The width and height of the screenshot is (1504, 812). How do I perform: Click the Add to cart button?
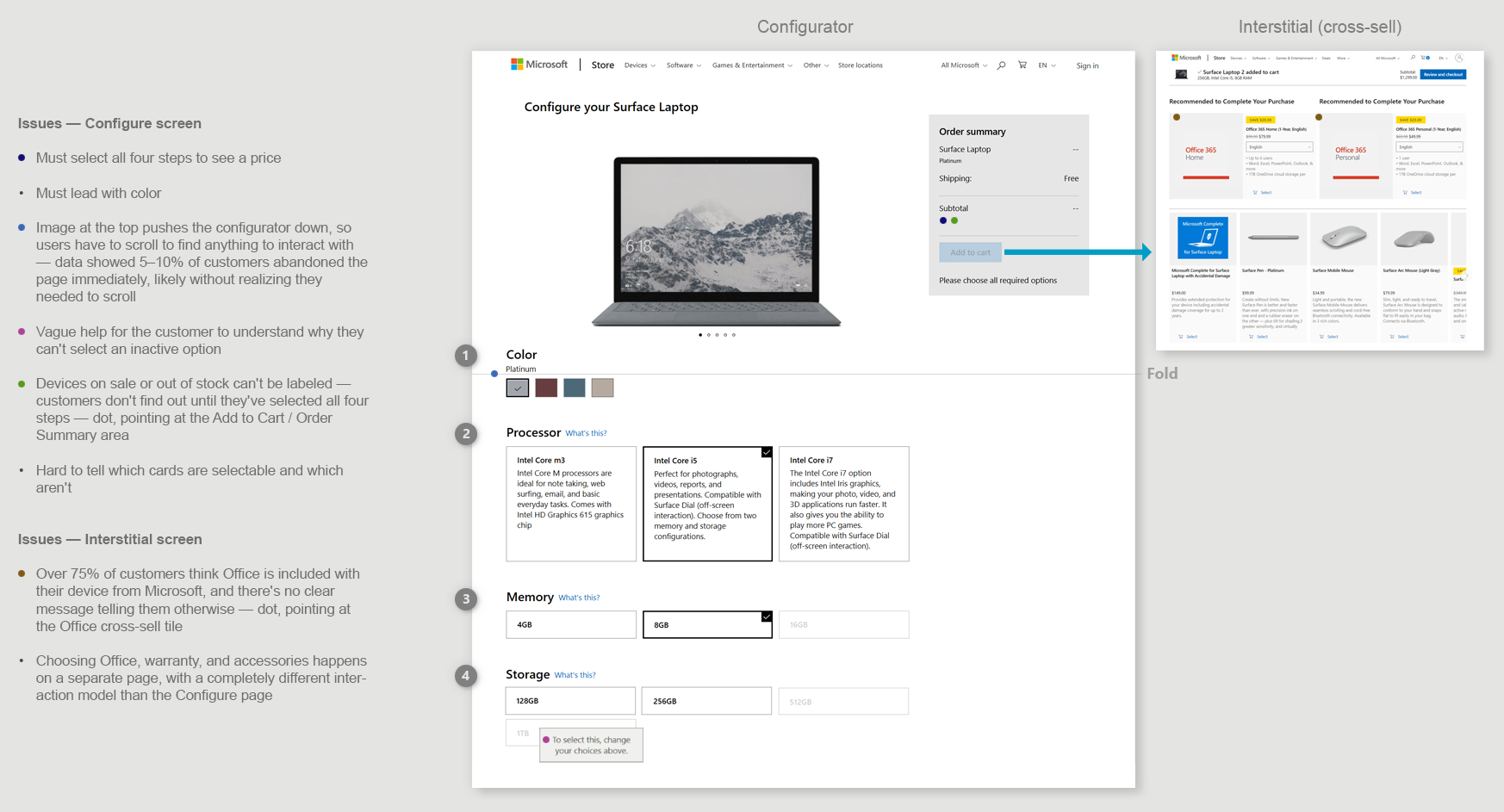pyautogui.click(x=970, y=252)
